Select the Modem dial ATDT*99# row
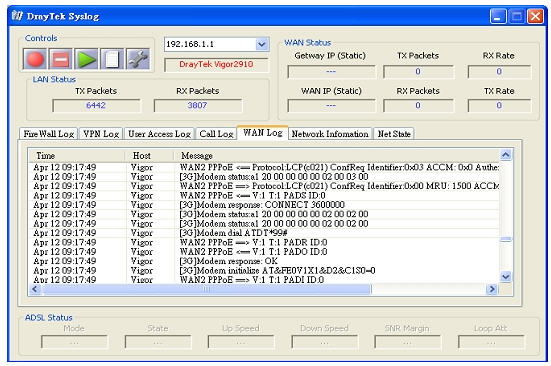This screenshot has height=366, width=551. [x=264, y=233]
